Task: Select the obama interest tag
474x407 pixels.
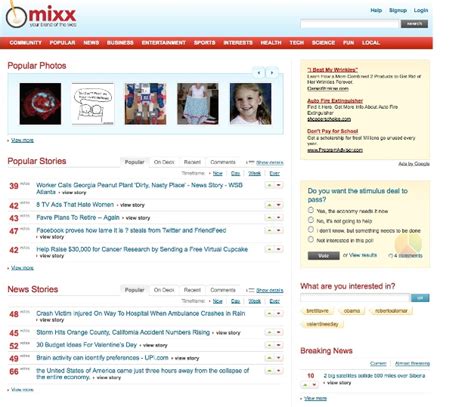Action: [352, 311]
